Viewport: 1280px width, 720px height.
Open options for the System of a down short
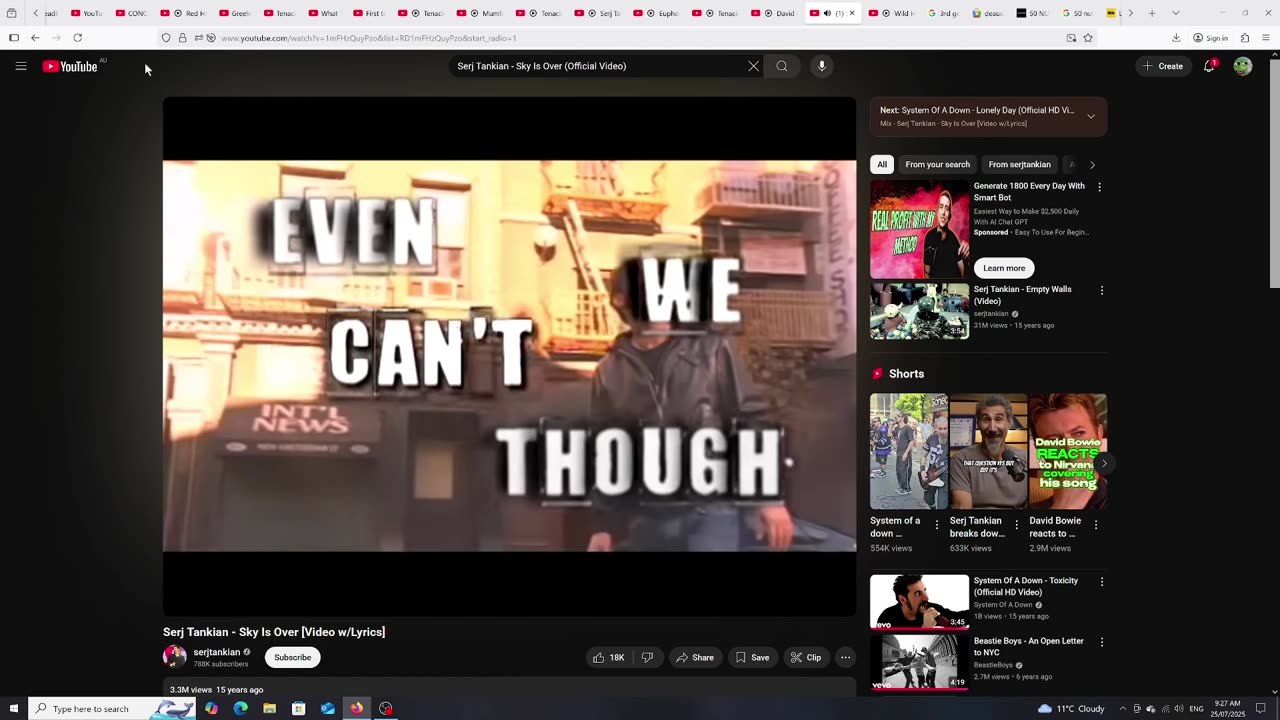pos(937,524)
